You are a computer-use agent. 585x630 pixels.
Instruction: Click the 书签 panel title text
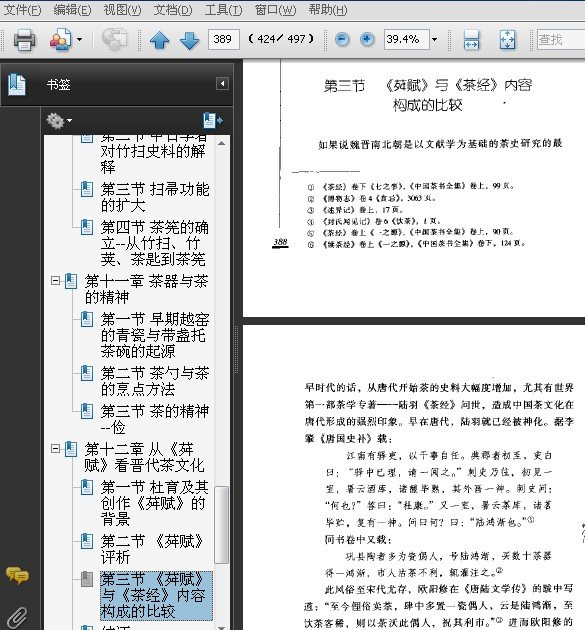(x=59, y=84)
